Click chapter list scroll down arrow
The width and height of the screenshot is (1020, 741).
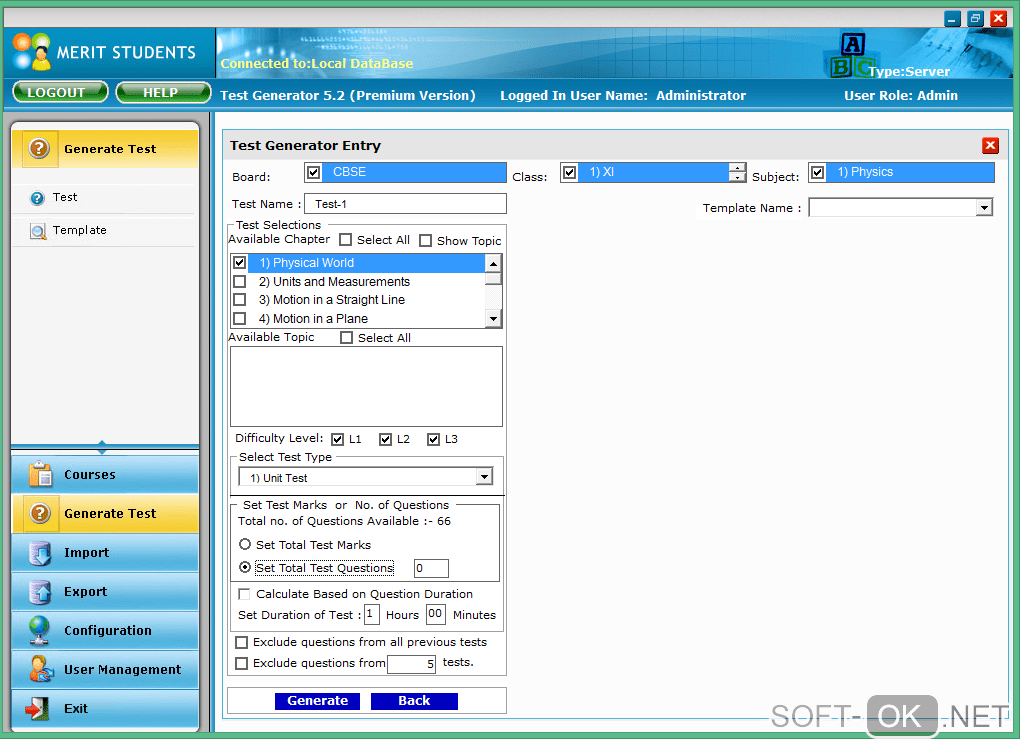[493, 319]
